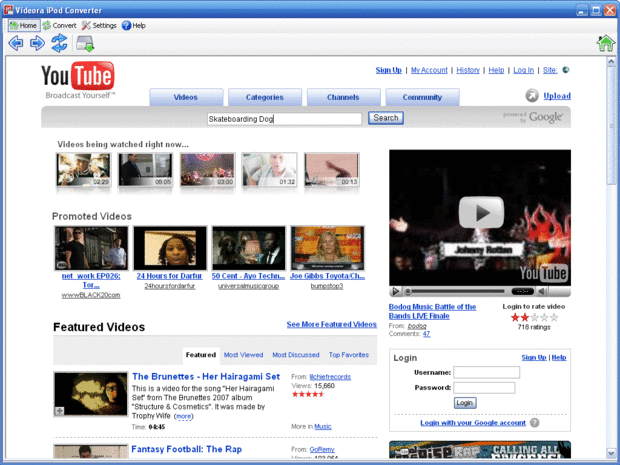
Task: Click the plus icon on Brunettes thumbnail
Action: 59,411
